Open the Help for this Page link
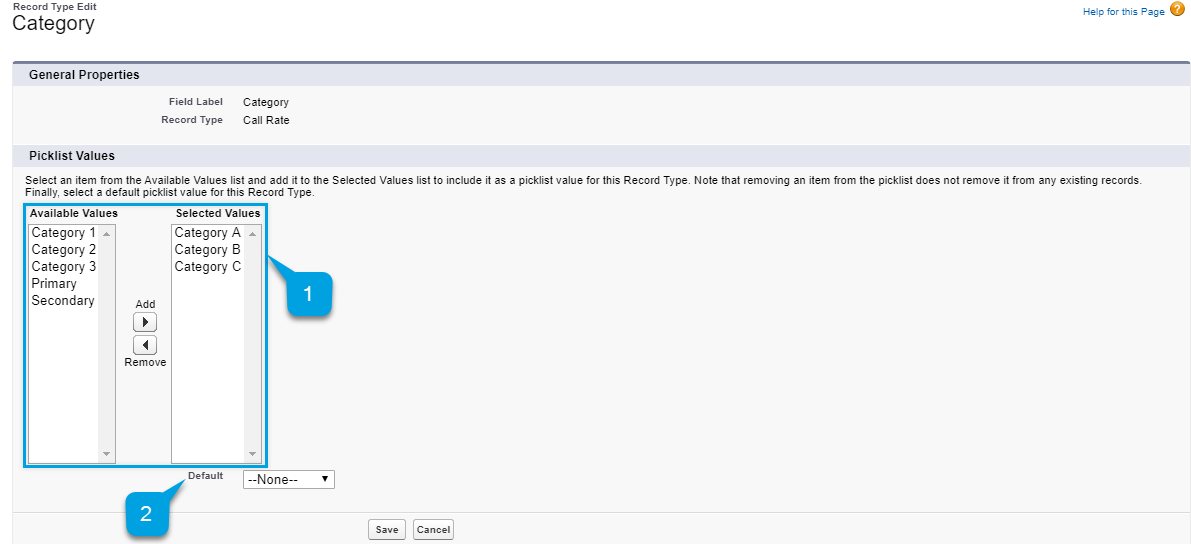Screen dimensions: 1191x544 1123,12
